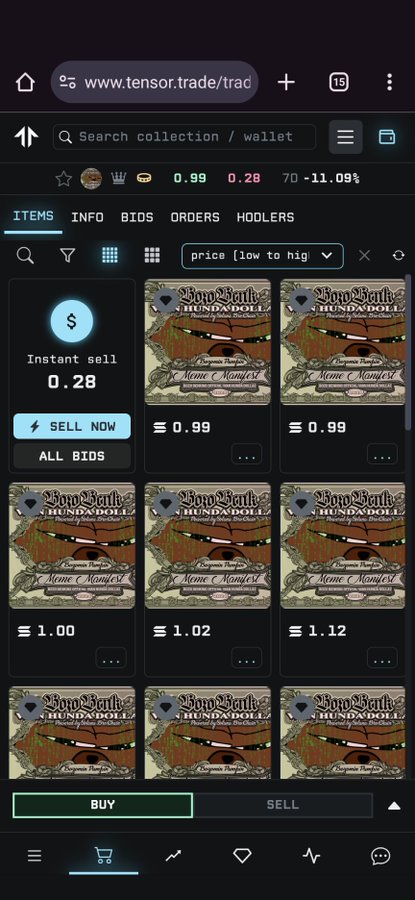Favorite the collection with the star icon

[x=63, y=179]
